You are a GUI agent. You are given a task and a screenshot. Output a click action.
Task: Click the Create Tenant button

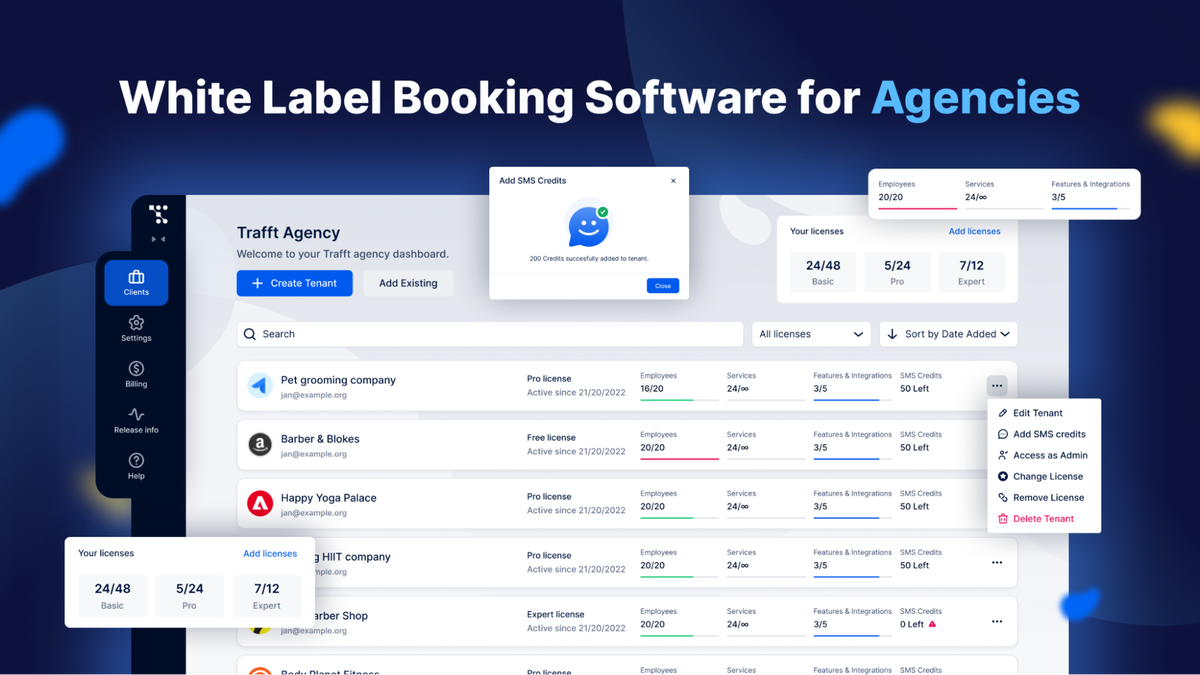click(294, 283)
